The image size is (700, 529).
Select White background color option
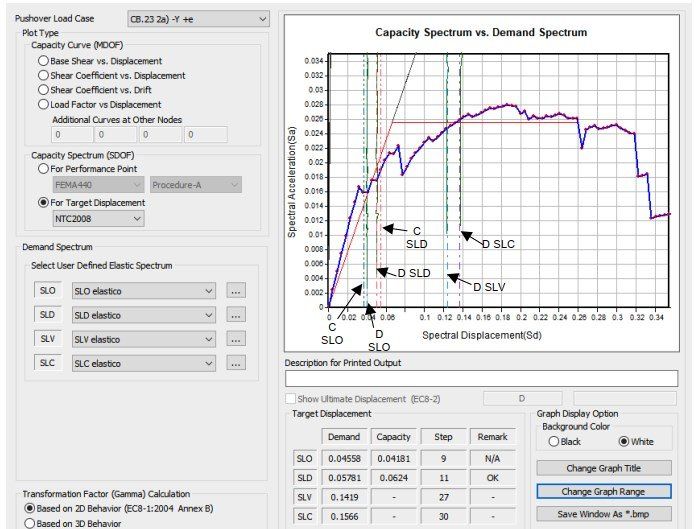(624, 442)
